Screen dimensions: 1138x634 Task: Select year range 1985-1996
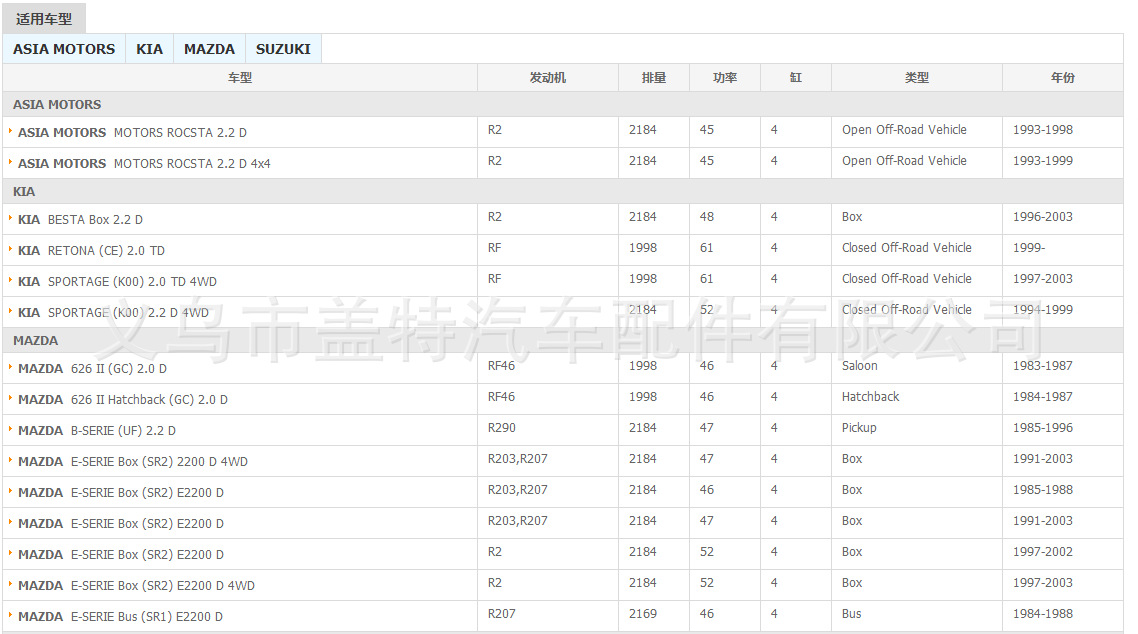1043,428
